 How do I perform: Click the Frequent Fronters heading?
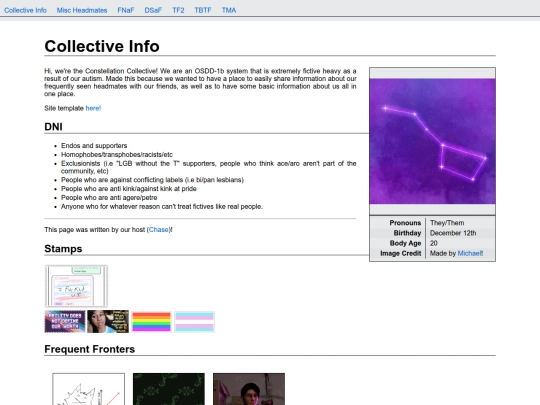(x=90, y=349)
